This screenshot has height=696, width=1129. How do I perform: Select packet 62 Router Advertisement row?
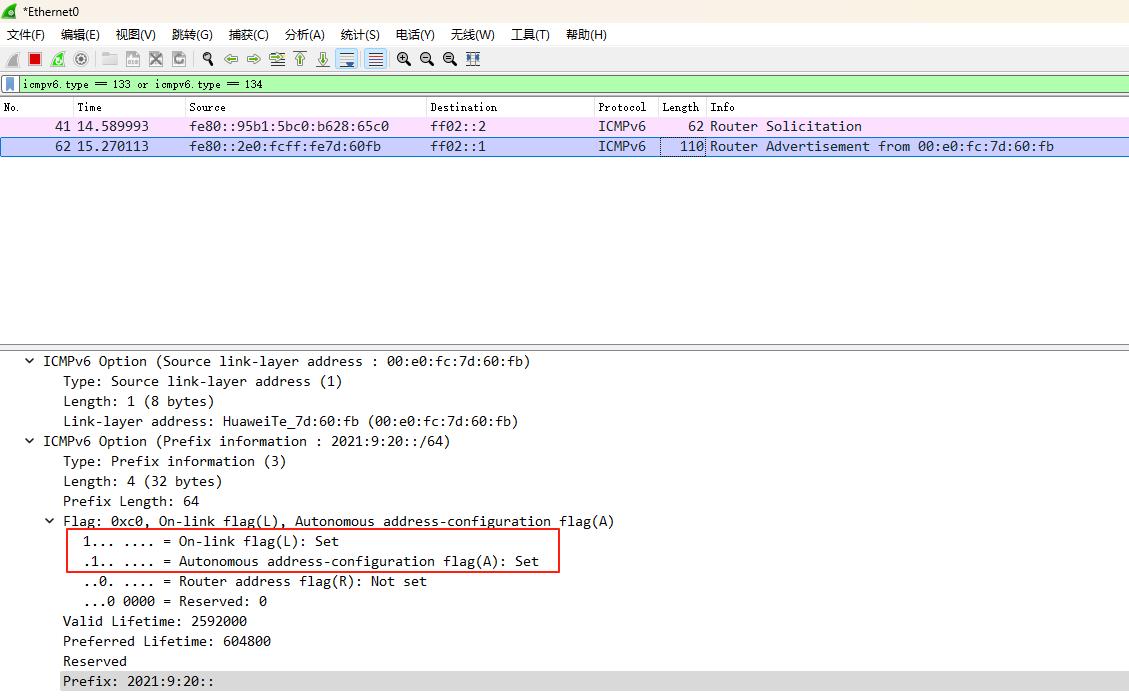click(x=564, y=147)
